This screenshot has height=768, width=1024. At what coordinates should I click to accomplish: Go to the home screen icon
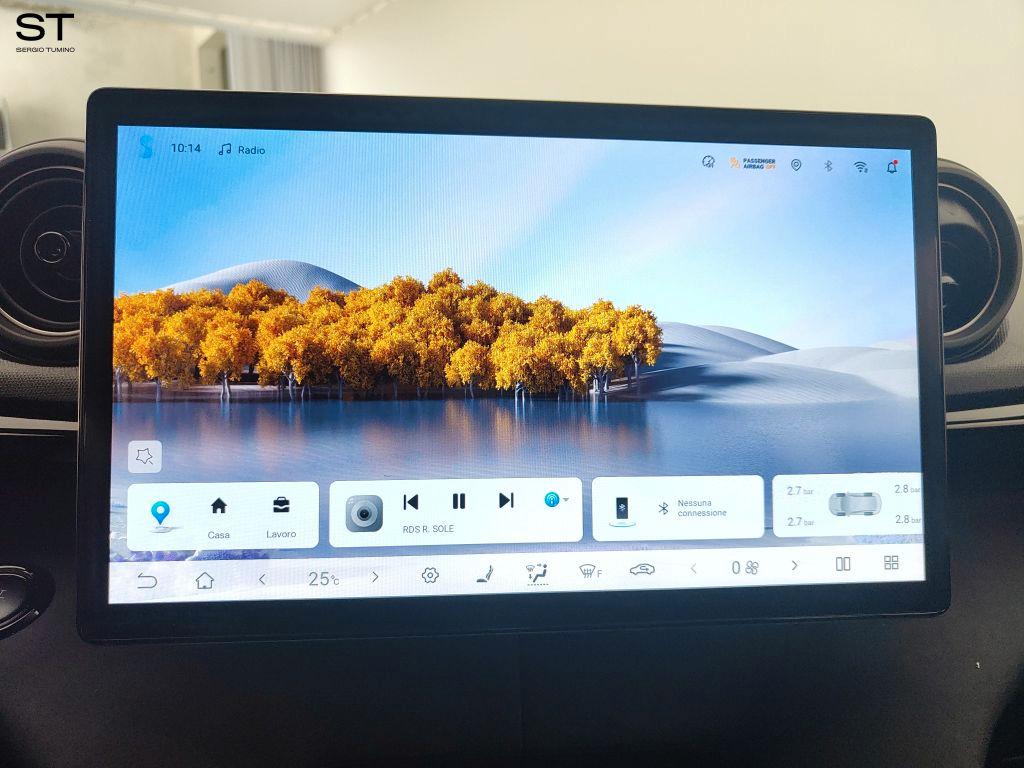[x=205, y=580]
